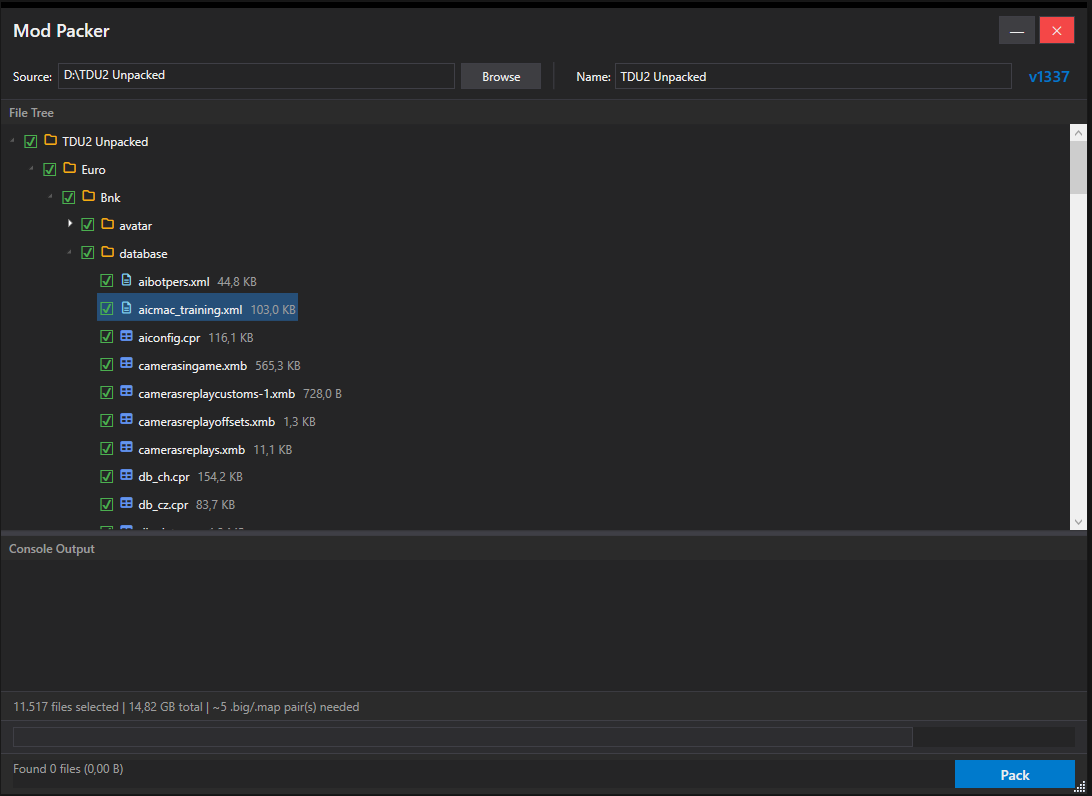Click the db_cz.cpr table icon
The image size is (1092, 796).
pyautogui.click(x=126, y=503)
